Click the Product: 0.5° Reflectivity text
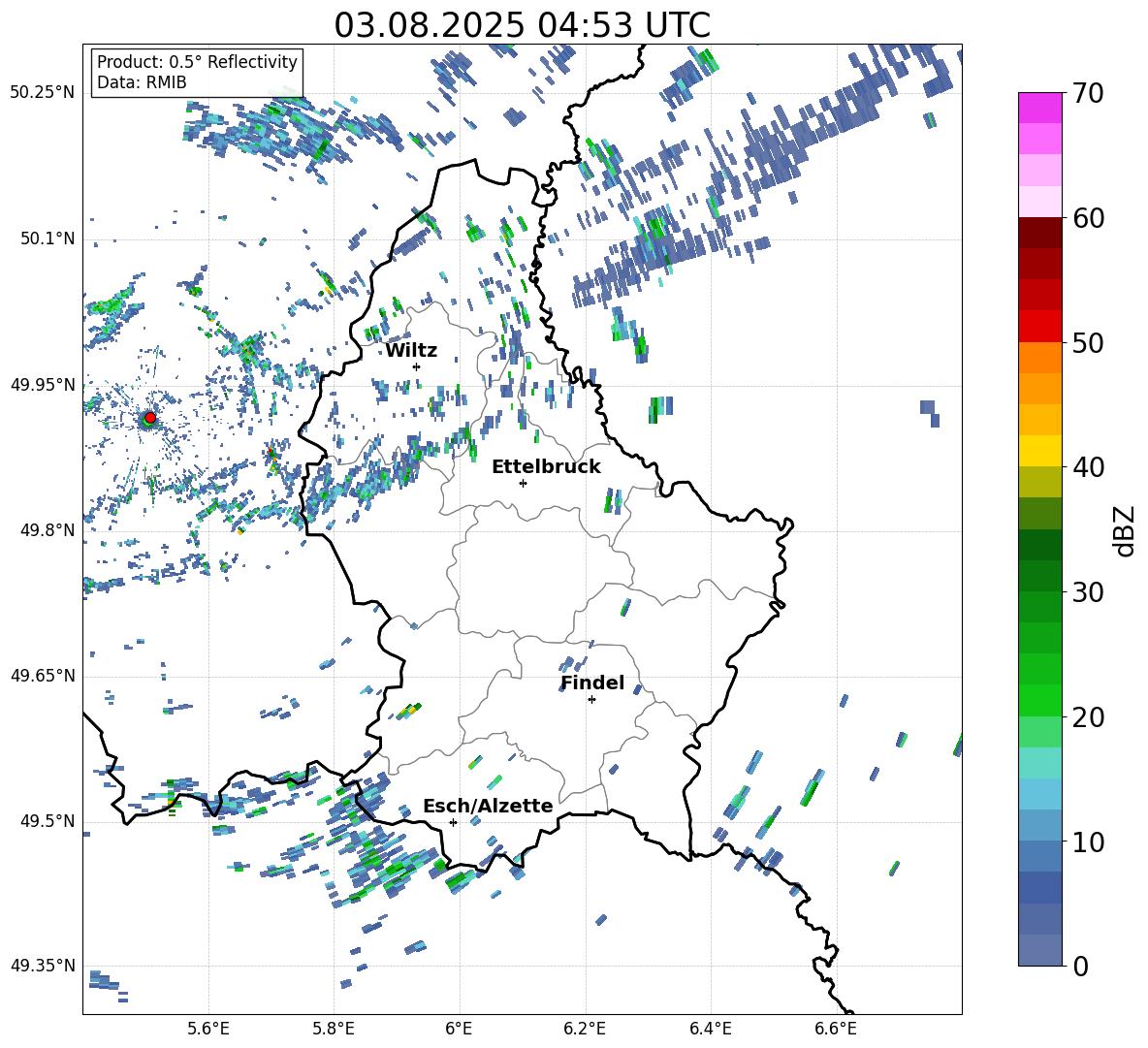The image size is (1148, 1048). [x=197, y=61]
